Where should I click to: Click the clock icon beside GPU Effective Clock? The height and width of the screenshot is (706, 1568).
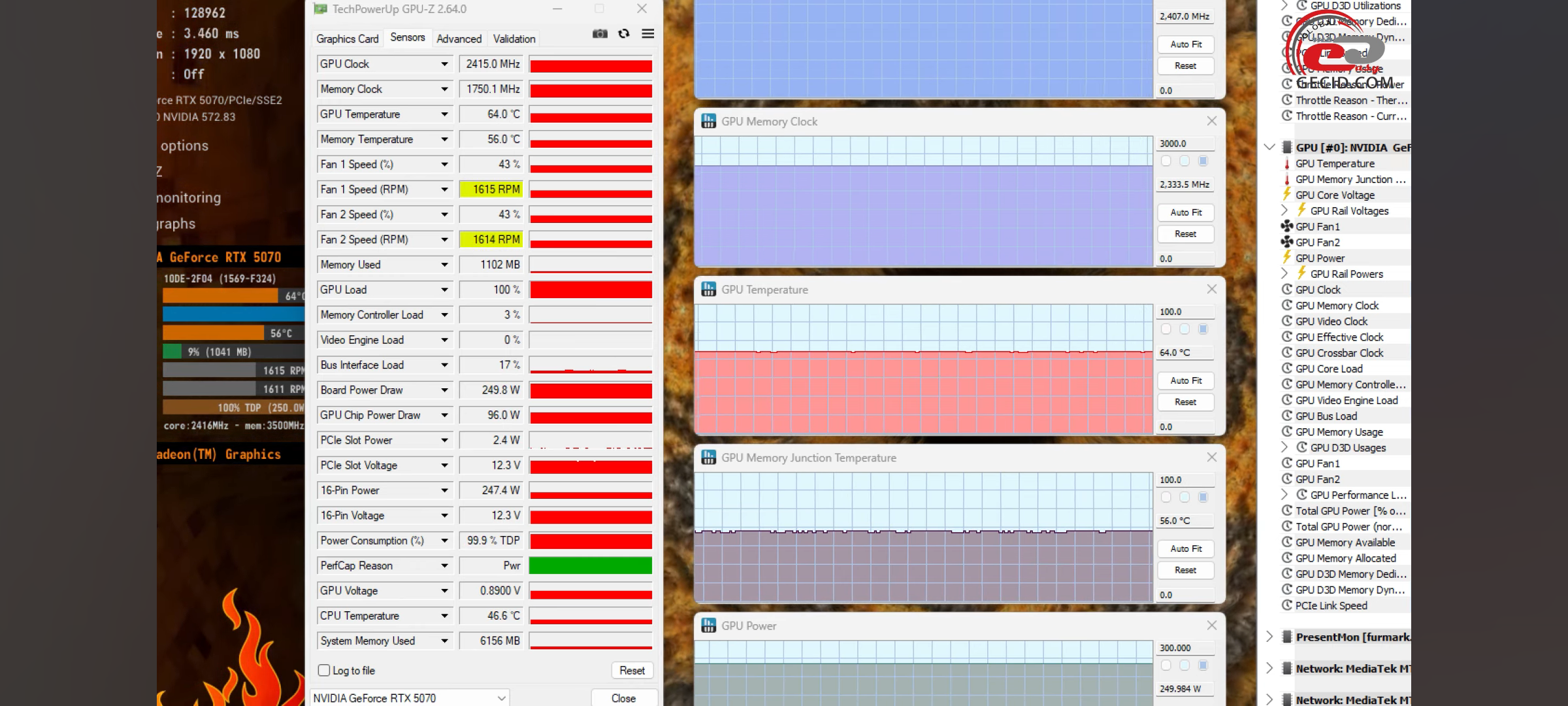[x=1287, y=337]
